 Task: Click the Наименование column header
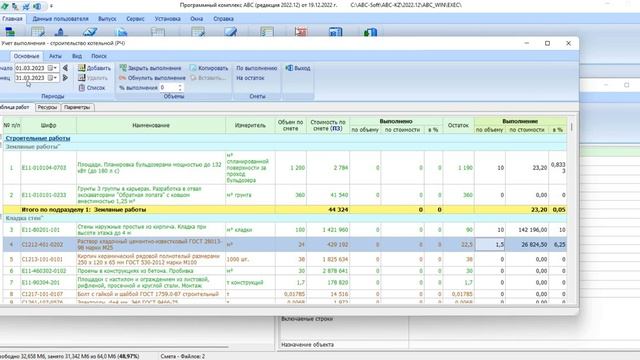pyautogui.click(x=151, y=125)
